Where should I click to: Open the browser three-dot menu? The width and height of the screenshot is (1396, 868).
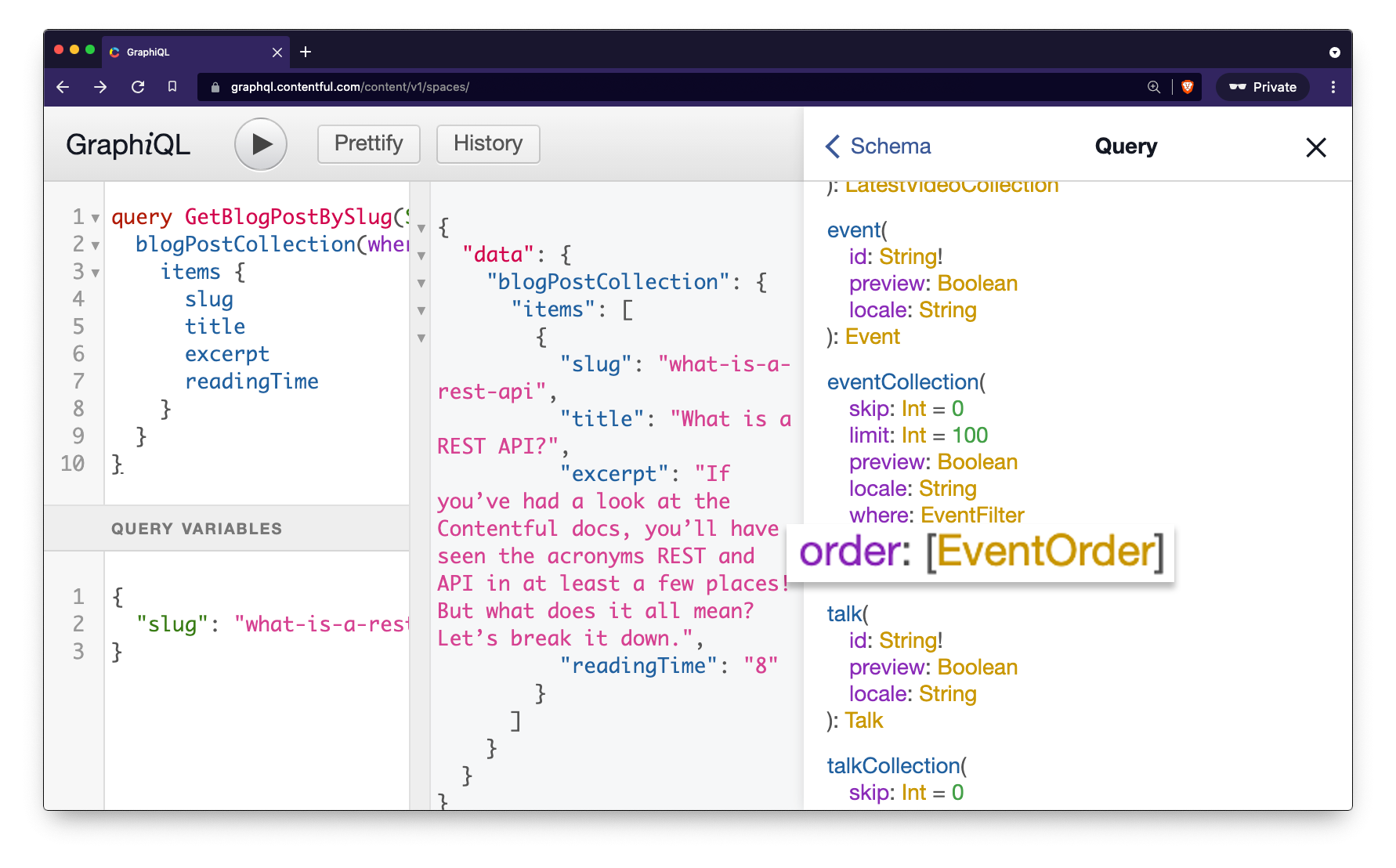[1333, 87]
